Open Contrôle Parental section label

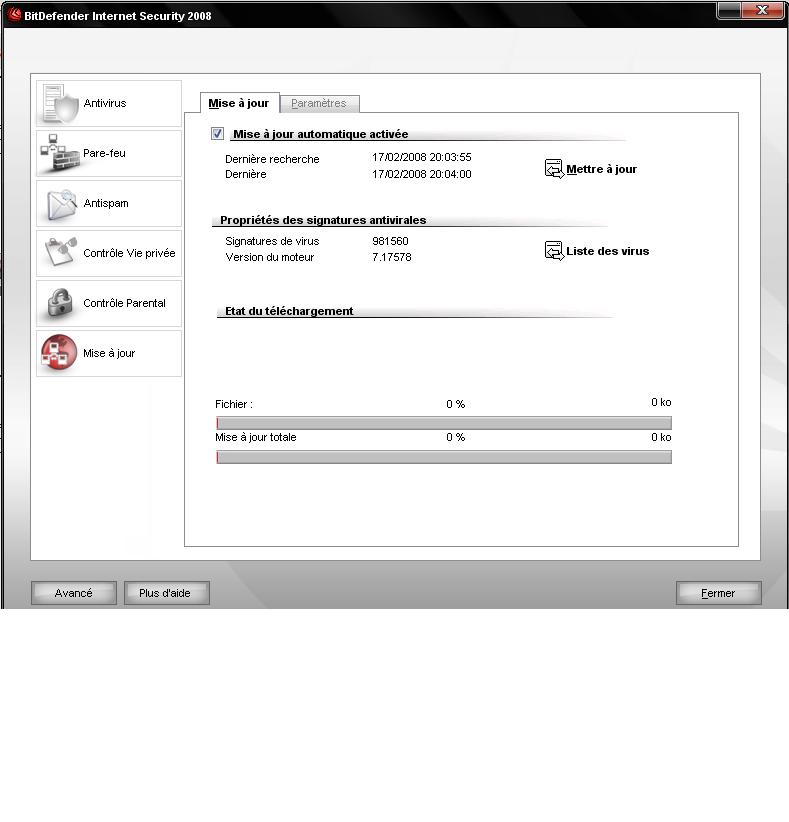124,303
